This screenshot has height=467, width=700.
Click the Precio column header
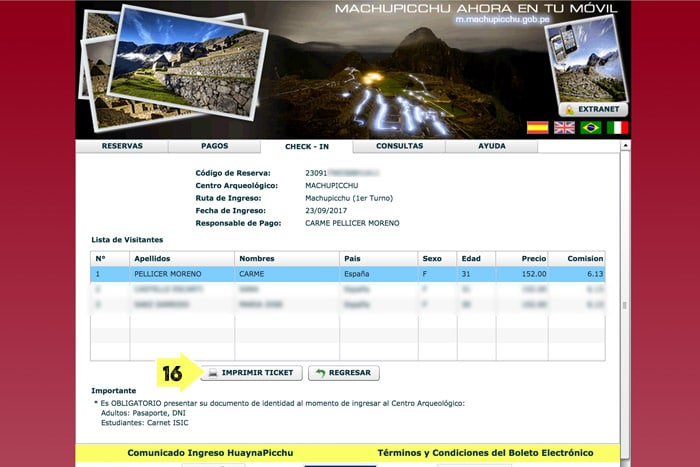pos(522,259)
